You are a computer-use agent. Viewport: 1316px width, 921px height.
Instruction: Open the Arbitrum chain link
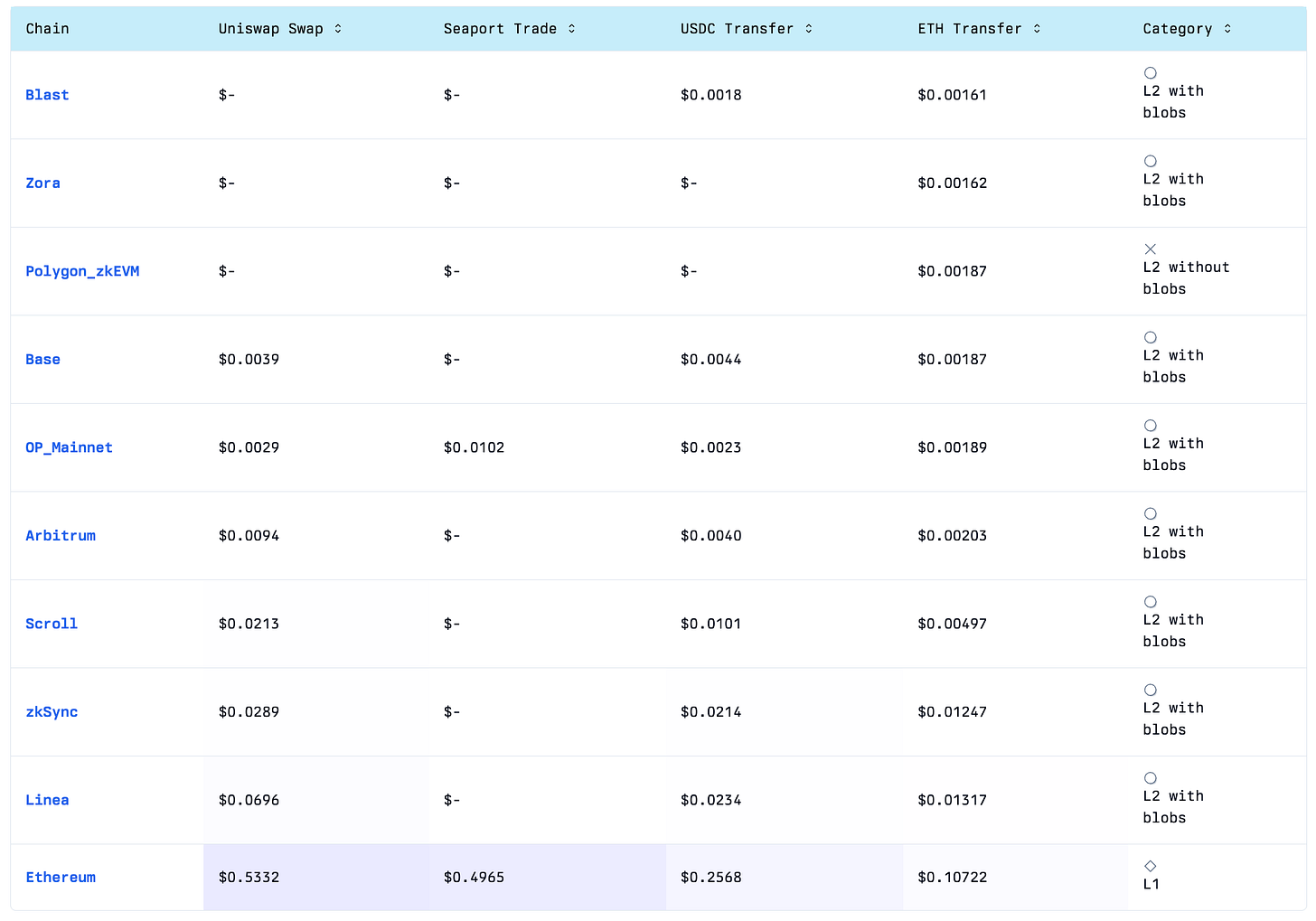[x=61, y=535]
